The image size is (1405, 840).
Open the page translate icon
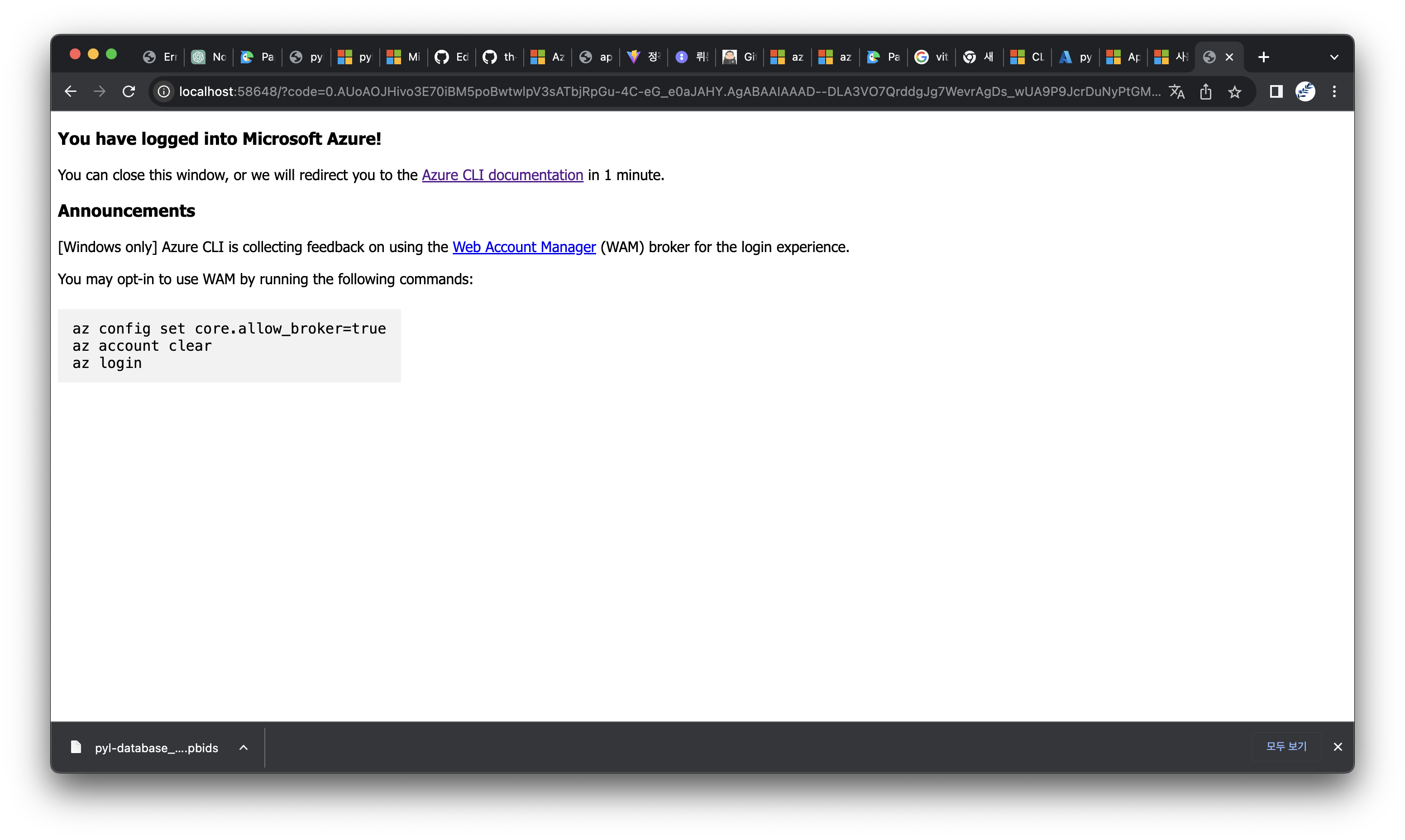click(x=1177, y=91)
